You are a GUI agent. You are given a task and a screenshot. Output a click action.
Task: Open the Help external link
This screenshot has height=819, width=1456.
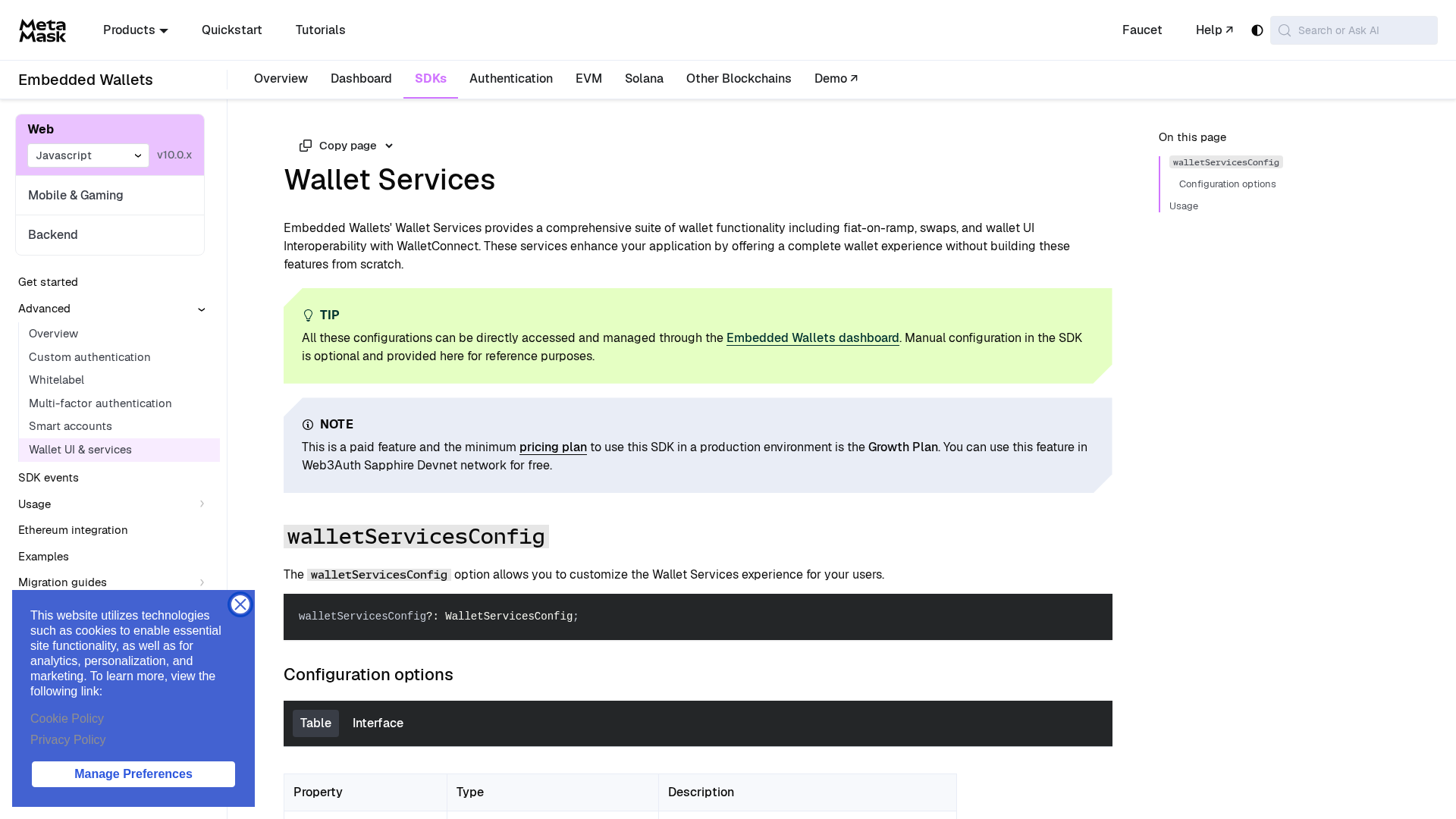(x=1214, y=30)
